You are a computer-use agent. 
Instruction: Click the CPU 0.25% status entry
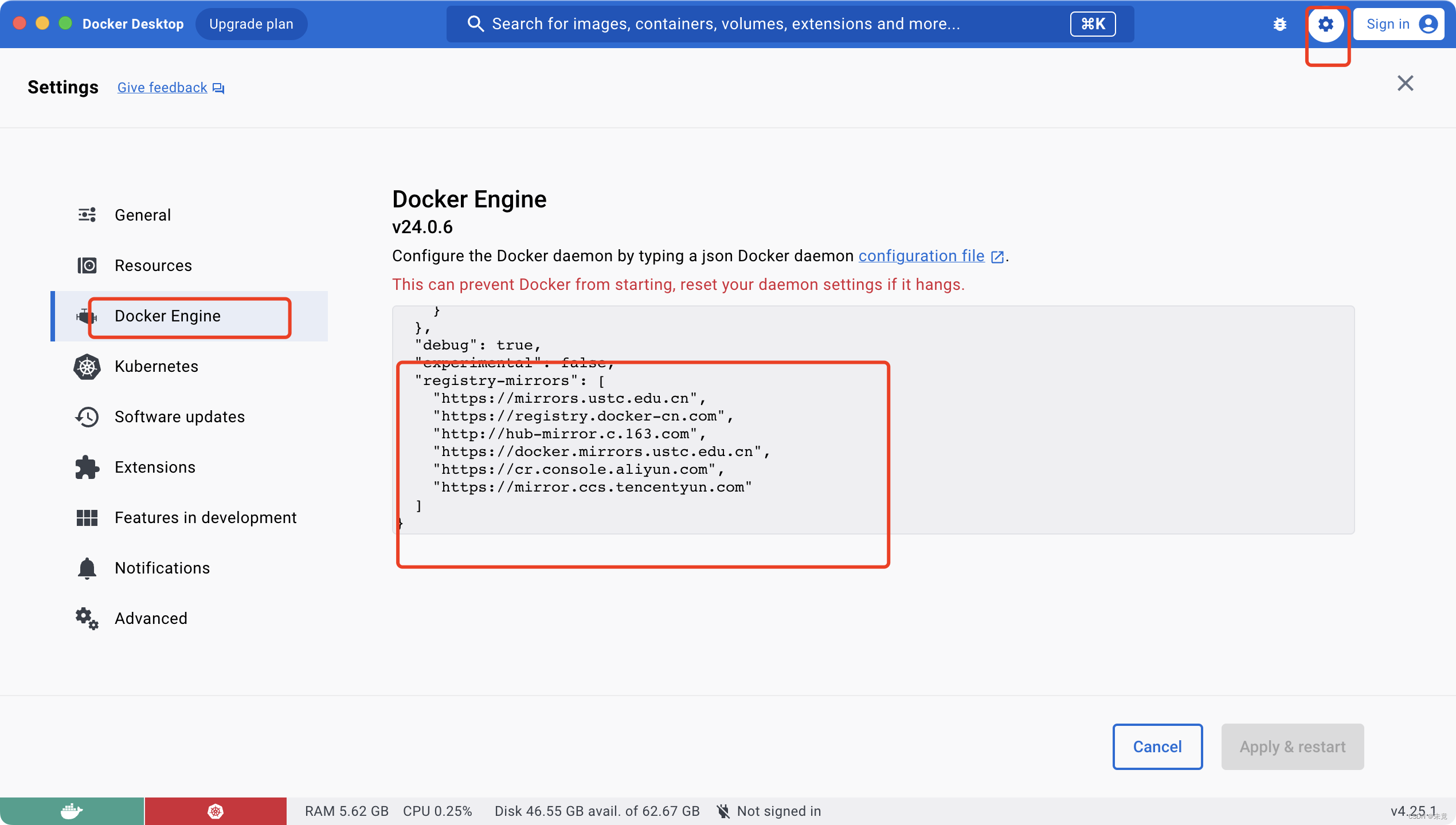point(437,811)
